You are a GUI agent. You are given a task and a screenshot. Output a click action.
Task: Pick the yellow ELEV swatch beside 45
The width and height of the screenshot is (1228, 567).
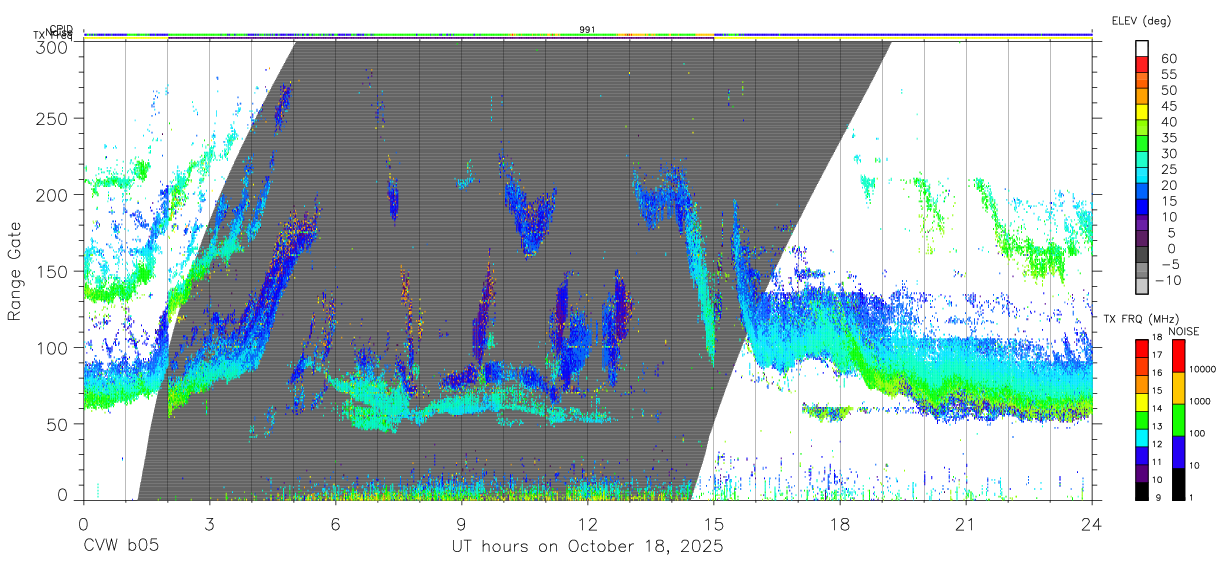click(1142, 113)
